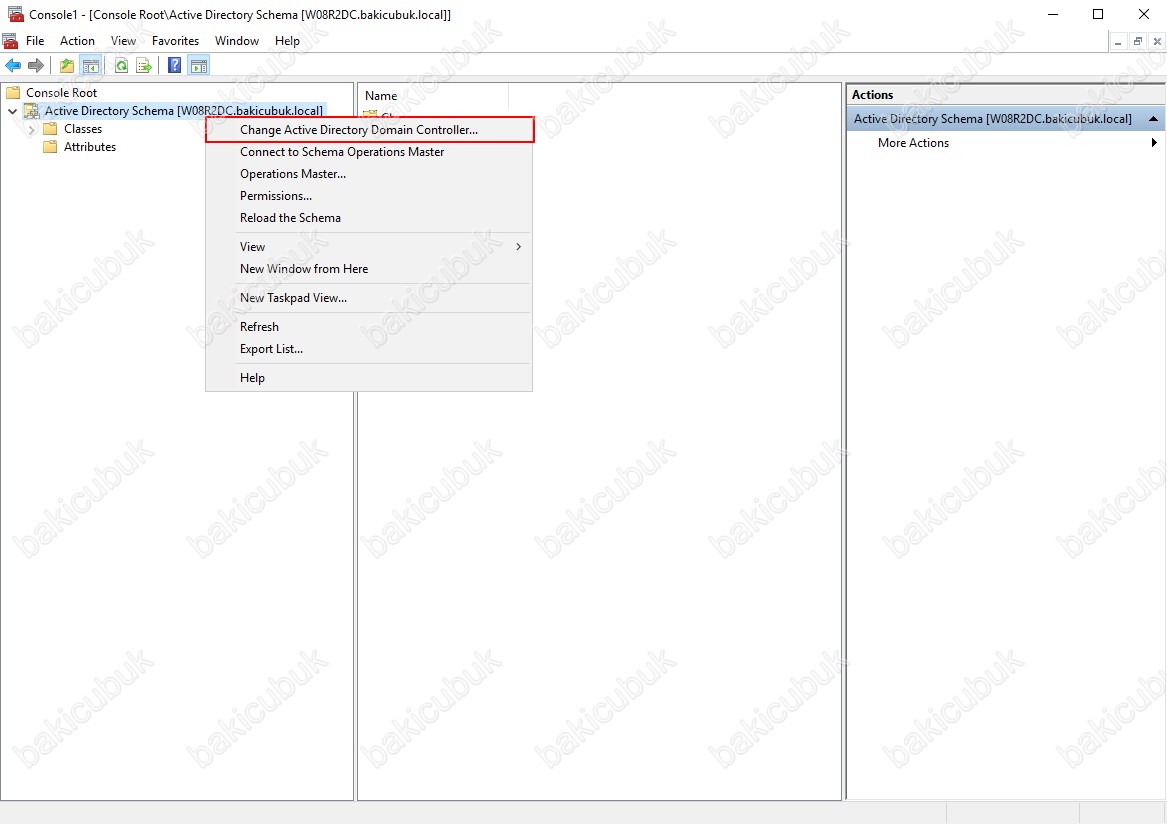Screen dimensions: 1167x824
Task: Select Classes node in the tree
Action: (x=83, y=129)
